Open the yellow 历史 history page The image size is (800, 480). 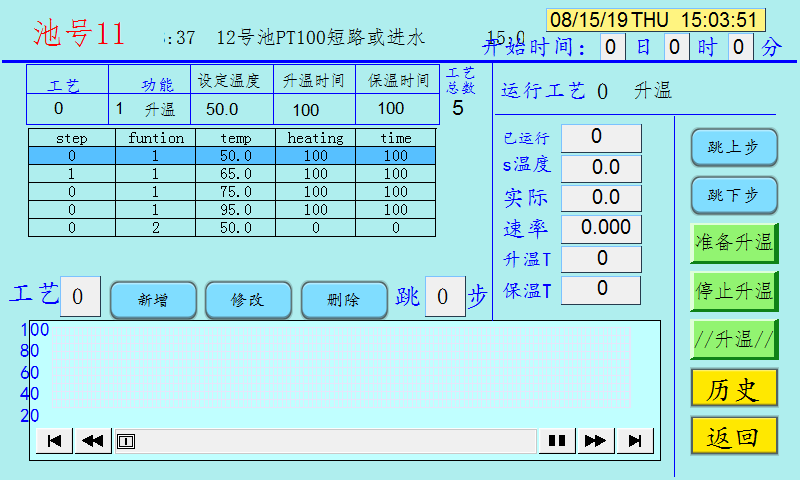[x=733, y=388]
